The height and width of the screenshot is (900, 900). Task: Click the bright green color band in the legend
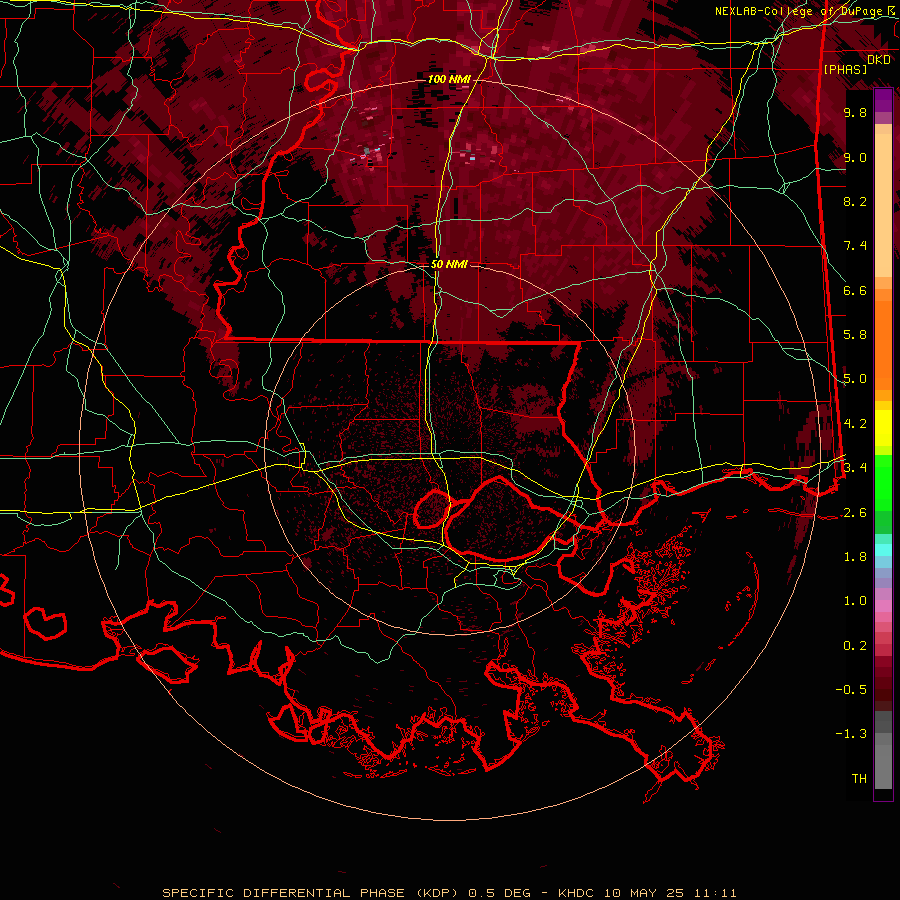click(883, 484)
